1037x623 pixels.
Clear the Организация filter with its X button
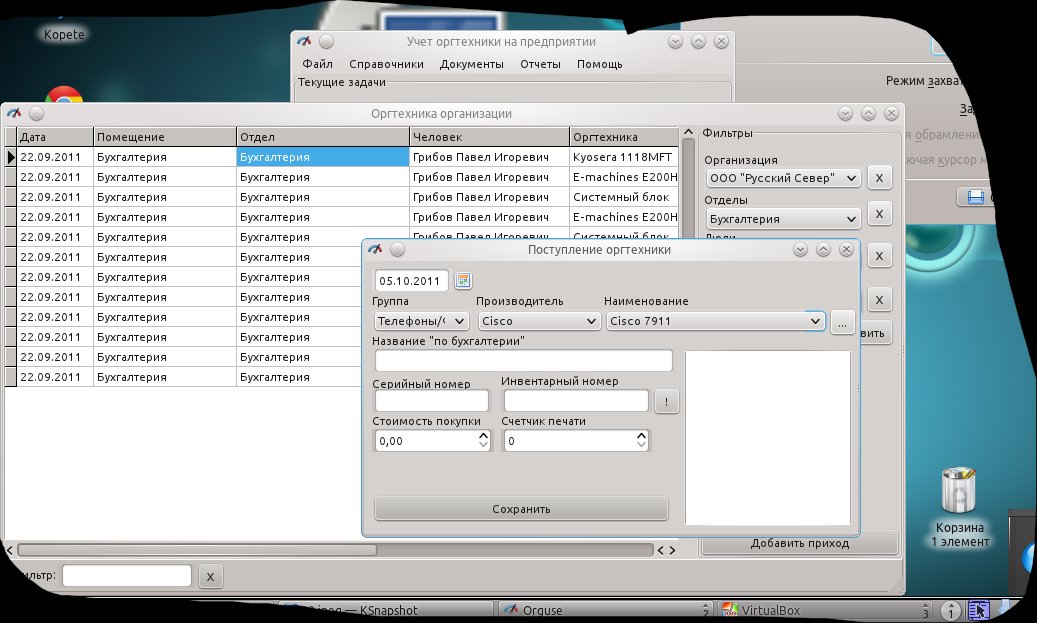click(x=879, y=178)
